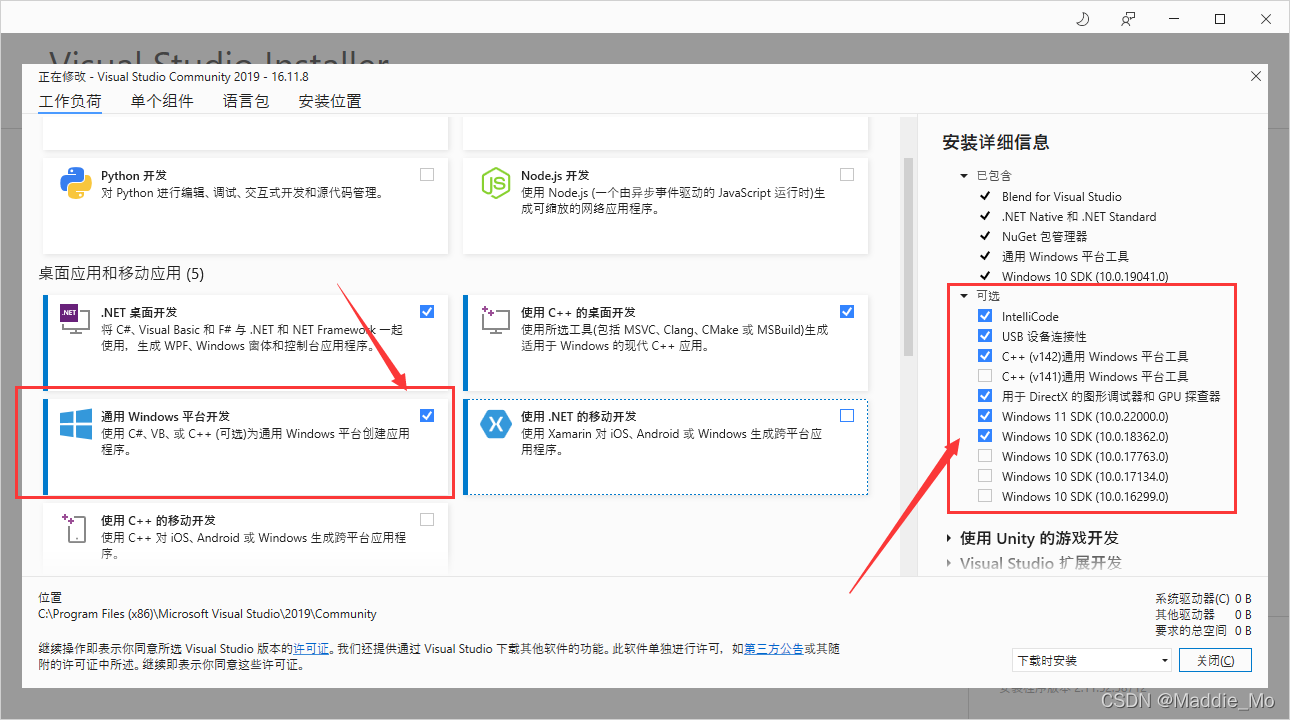Open the 下载时安装 install mode dropdown
The width and height of the screenshot is (1290, 720).
[x=1091, y=661]
